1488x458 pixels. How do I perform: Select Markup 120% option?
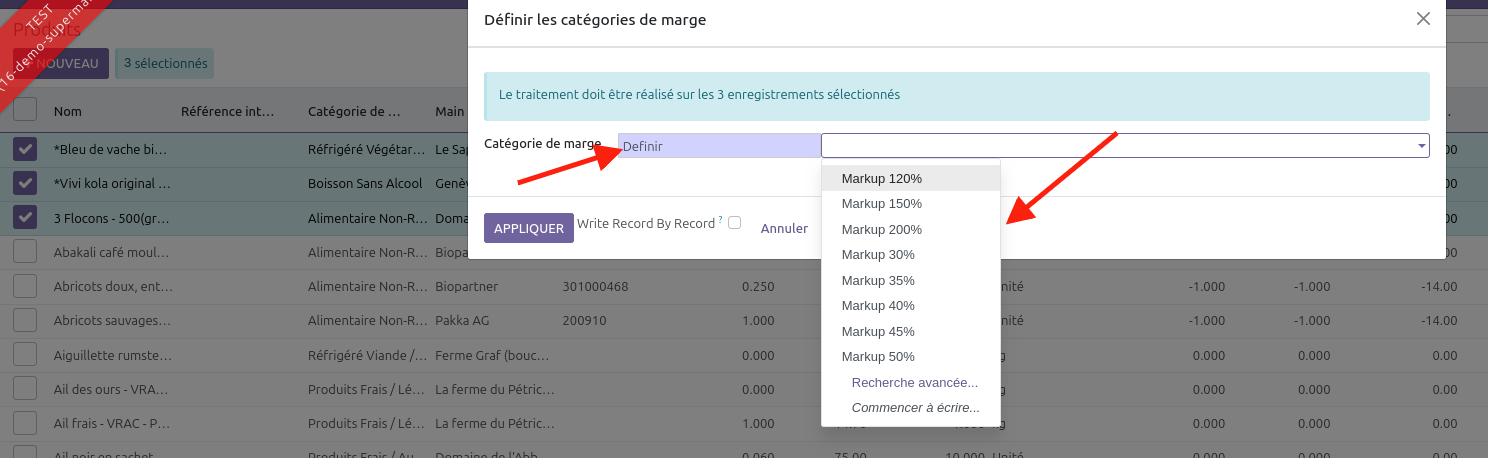coord(881,178)
